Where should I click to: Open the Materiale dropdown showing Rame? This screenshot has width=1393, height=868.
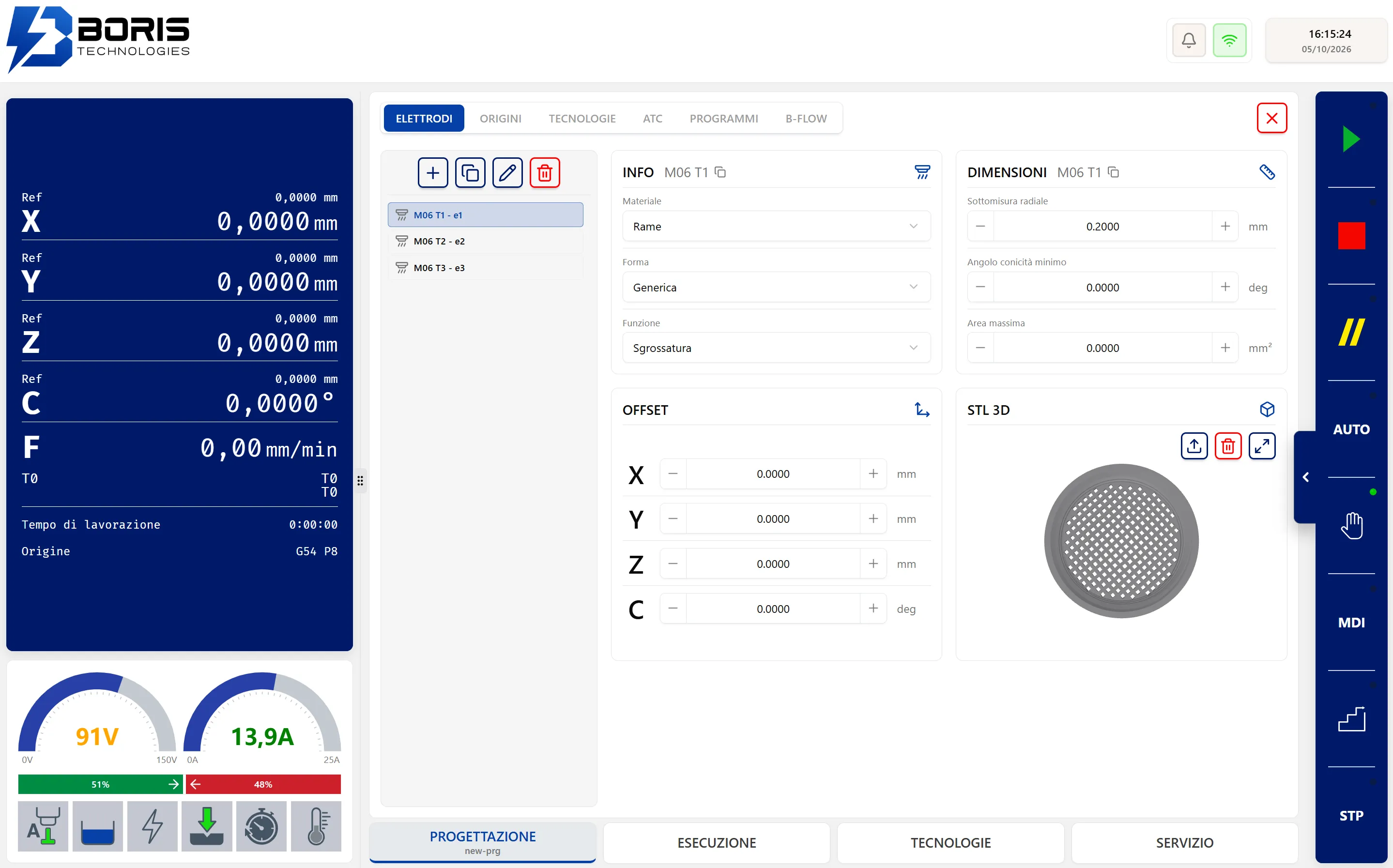[x=776, y=226]
